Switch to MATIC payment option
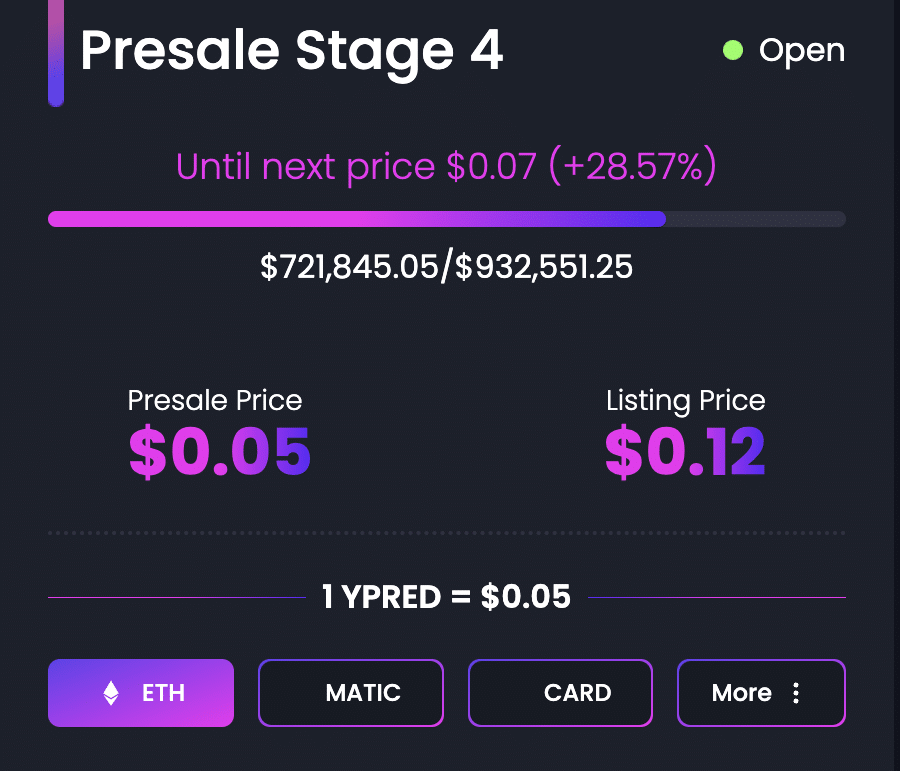Image resolution: width=900 pixels, height=771 pixels. 351,693
